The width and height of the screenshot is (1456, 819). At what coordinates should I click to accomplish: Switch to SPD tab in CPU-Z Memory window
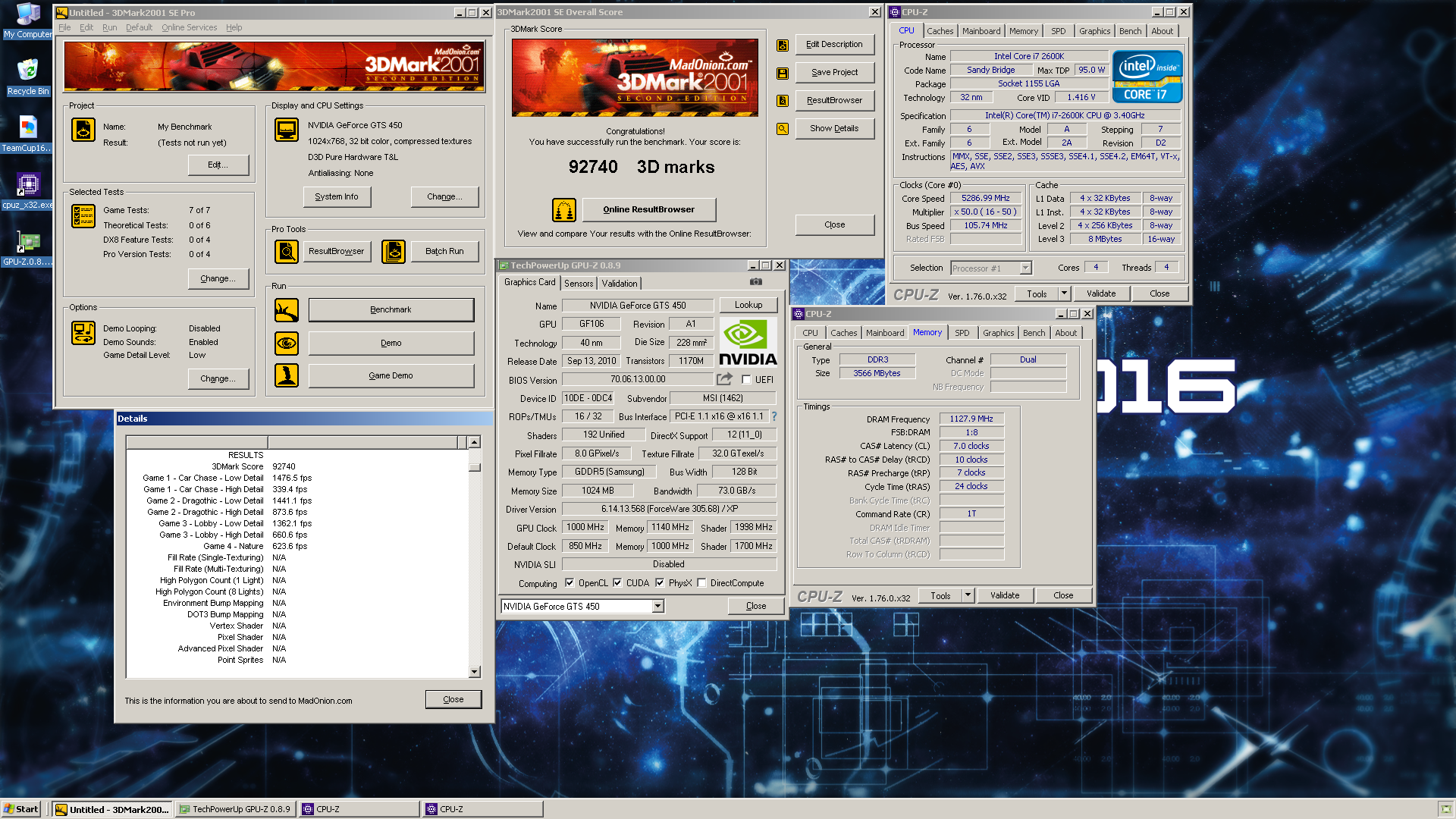(962, 333)
